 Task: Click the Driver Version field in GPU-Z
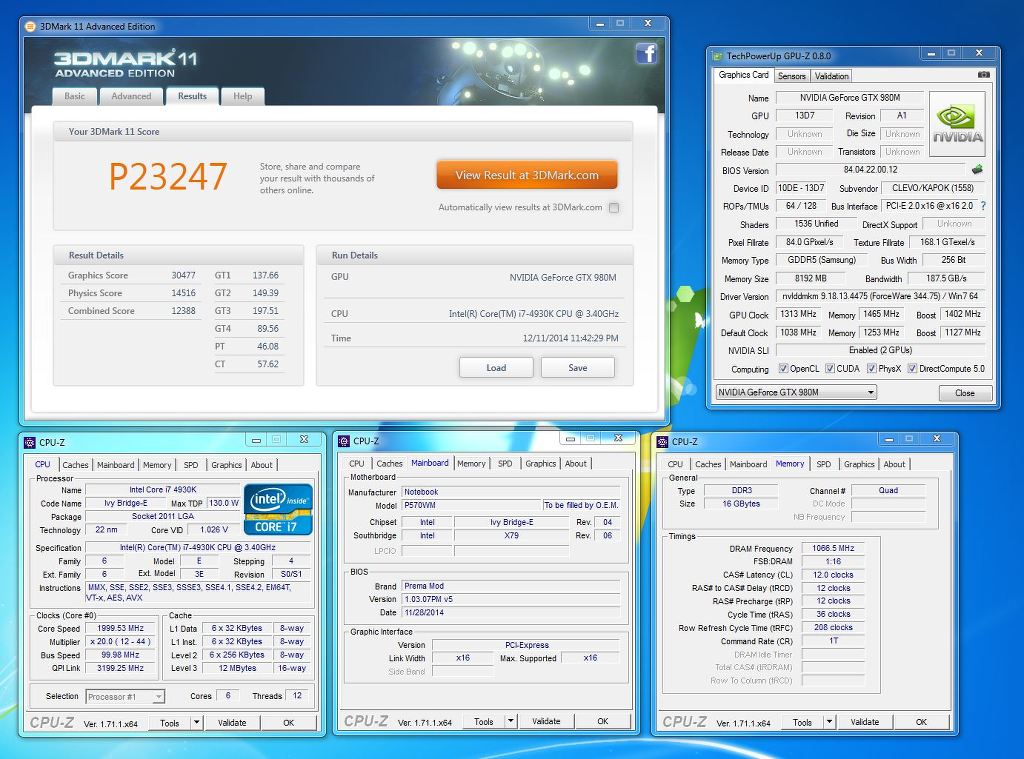tap(880, 296)
